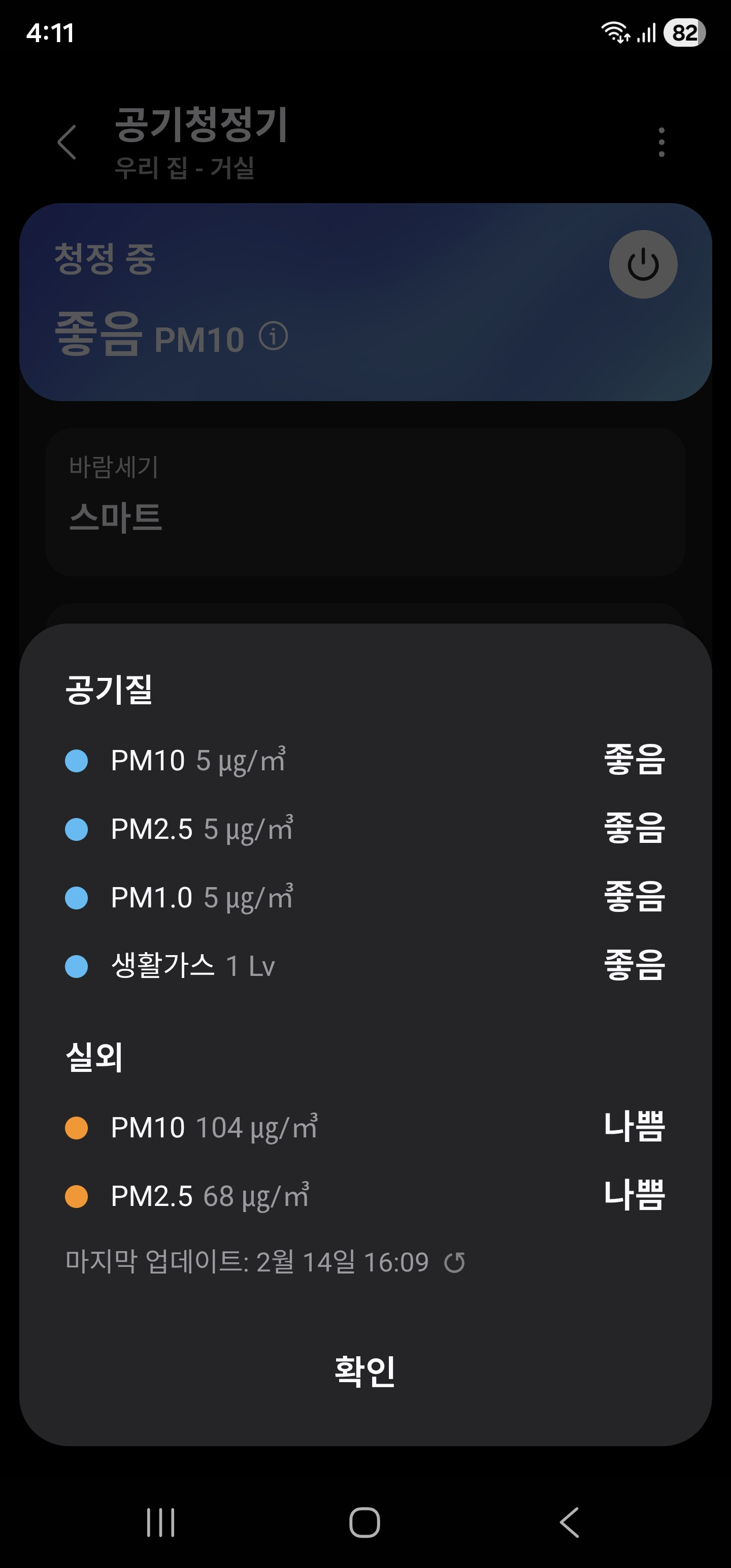
Task: Tap the 실외 outdoor section heading
Action: (x=94, y=1057)
